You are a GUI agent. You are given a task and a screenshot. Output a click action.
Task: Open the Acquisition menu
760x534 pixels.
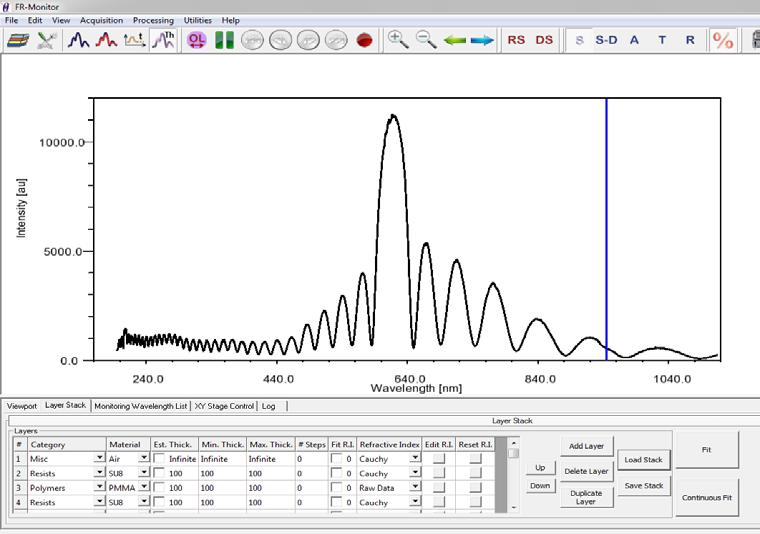(101, 20)
